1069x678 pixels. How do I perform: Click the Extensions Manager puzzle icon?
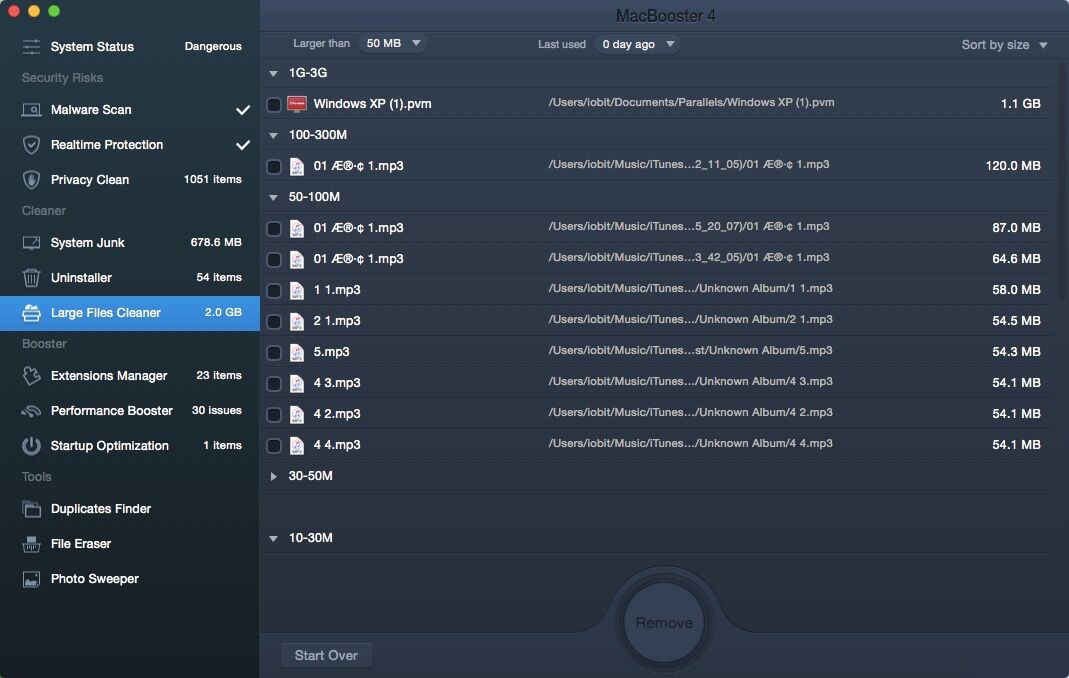click(31, 376)
